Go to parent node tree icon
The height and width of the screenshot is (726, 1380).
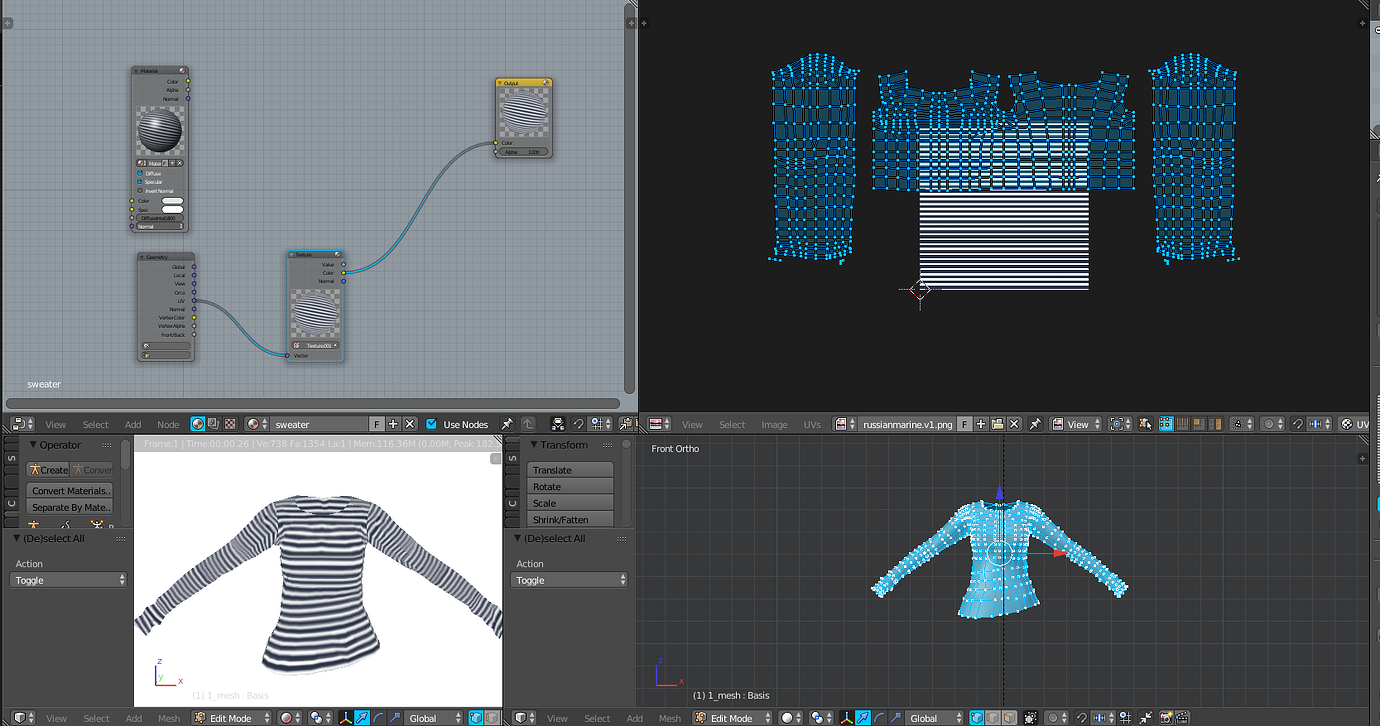point(528,424)
